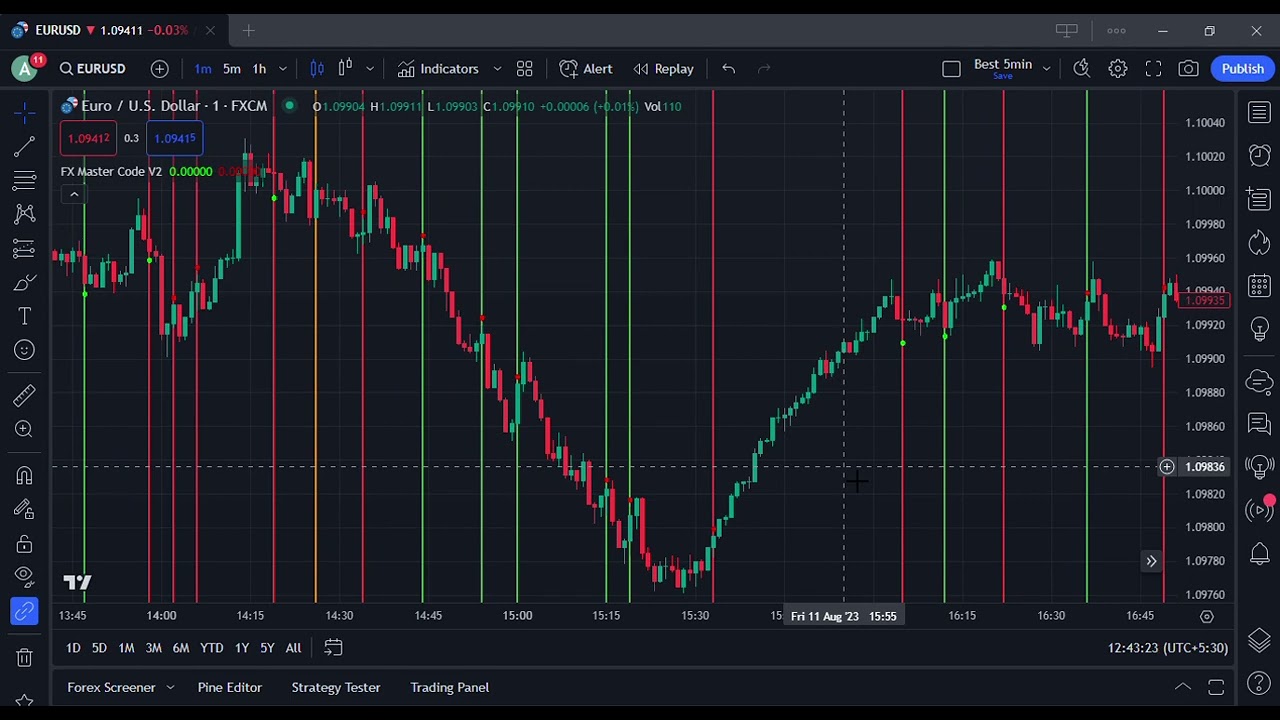This screenshot has height=720, width=1280.
Task: Open the pattern drawing tools
Action: [24, 214]
